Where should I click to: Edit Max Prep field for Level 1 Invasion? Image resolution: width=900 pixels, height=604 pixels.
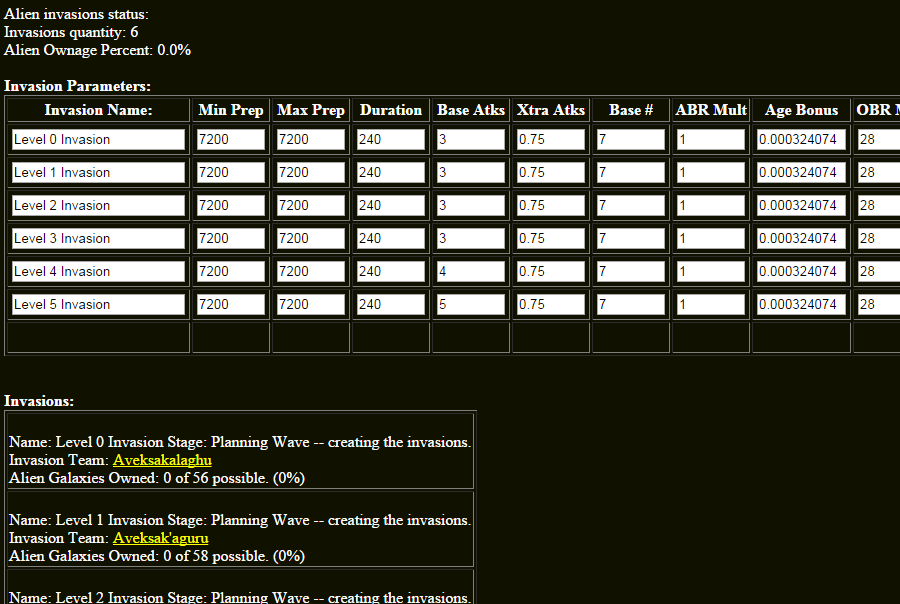tap(310, 173)
